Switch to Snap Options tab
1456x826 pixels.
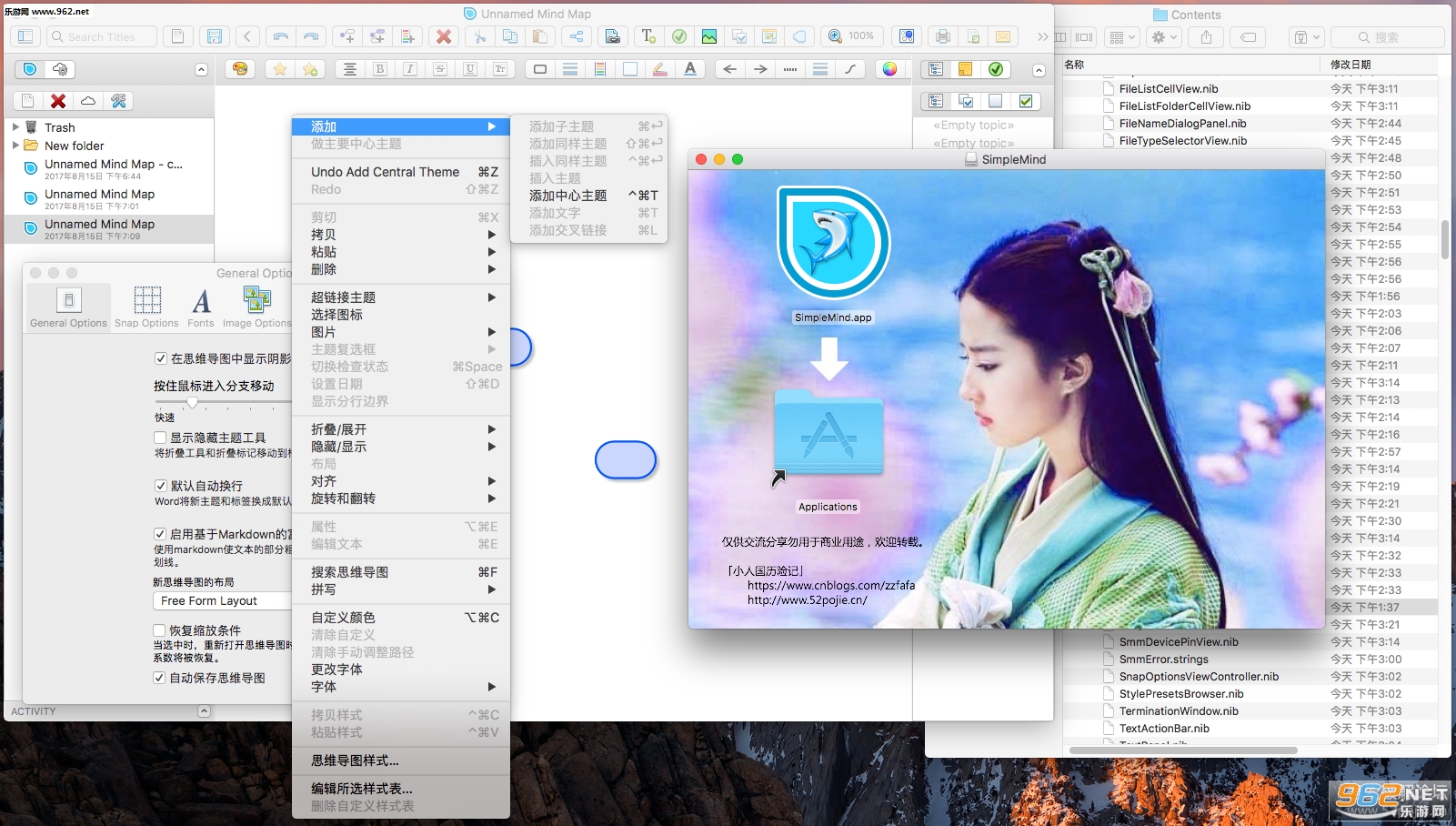[146, 307]
